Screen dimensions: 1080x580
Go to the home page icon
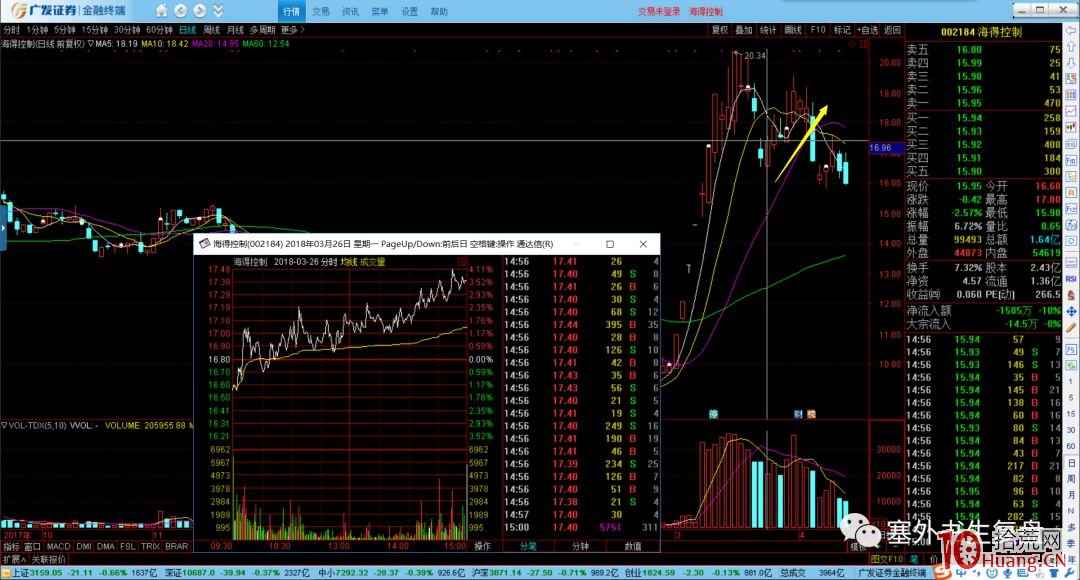point(161,11)
